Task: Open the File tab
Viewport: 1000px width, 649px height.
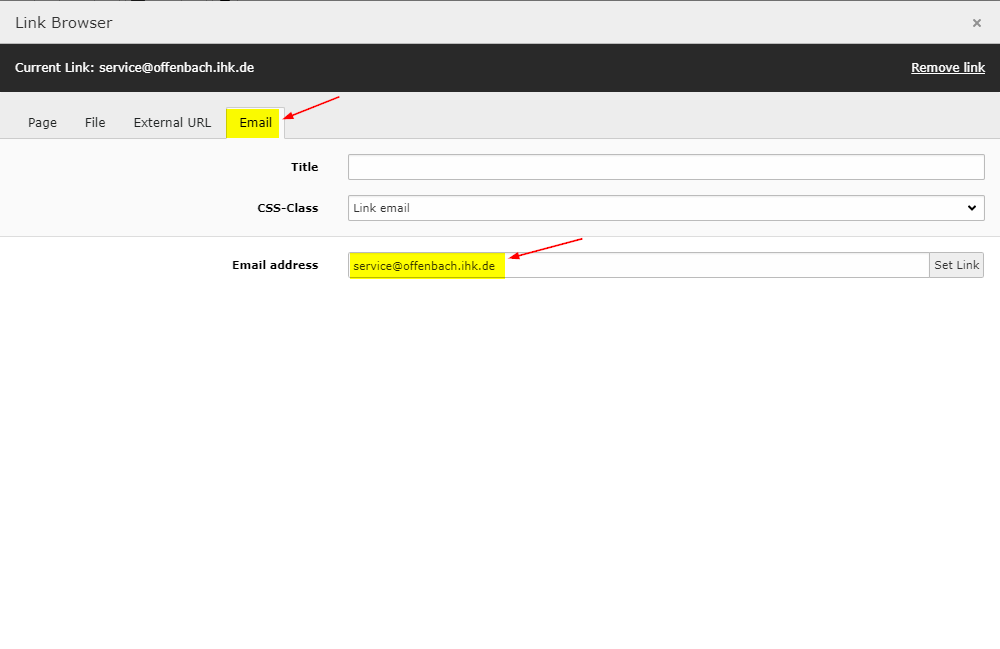Action: tap(95, 123)
